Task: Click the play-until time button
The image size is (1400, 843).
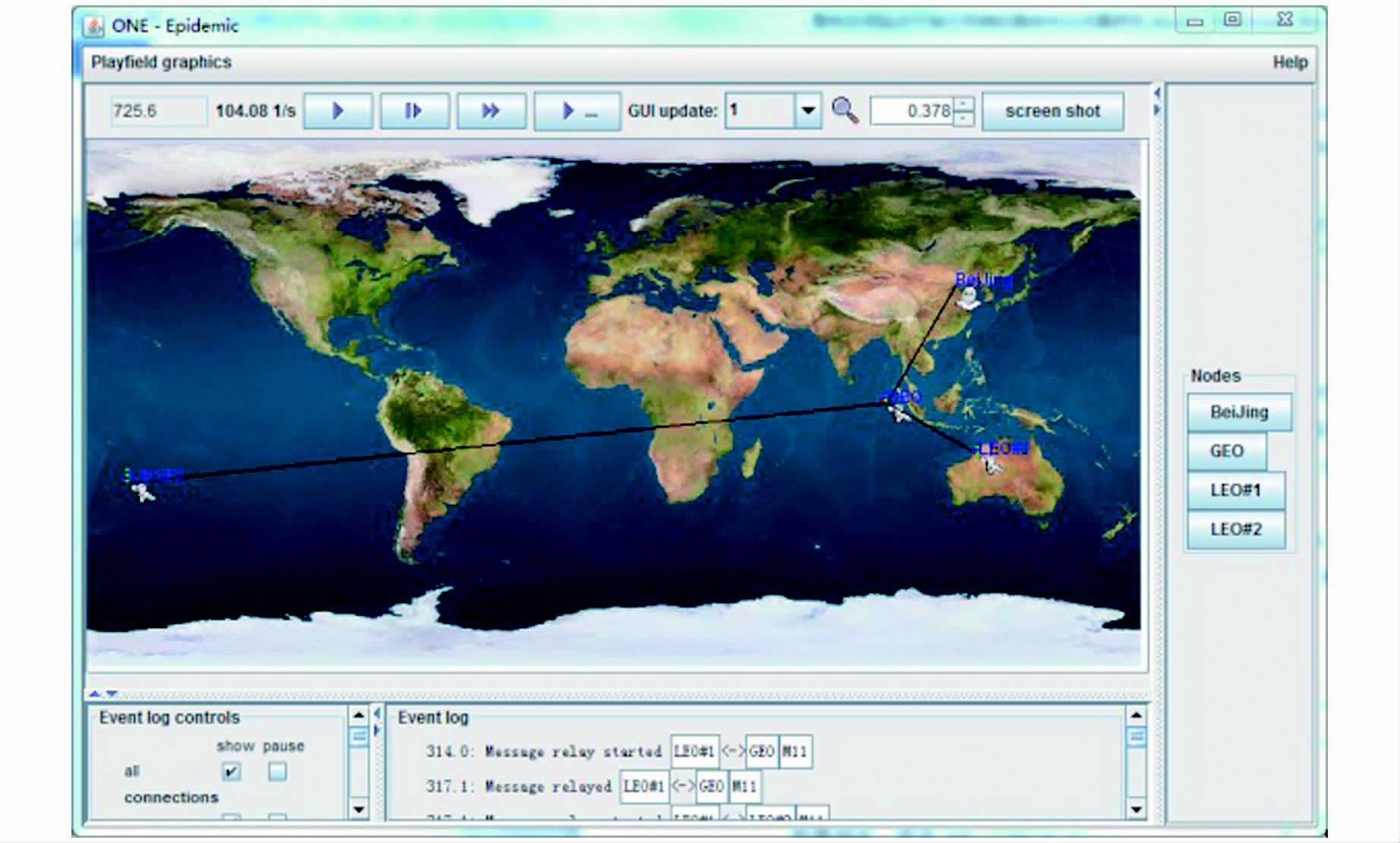Action: tap(577, 112)
